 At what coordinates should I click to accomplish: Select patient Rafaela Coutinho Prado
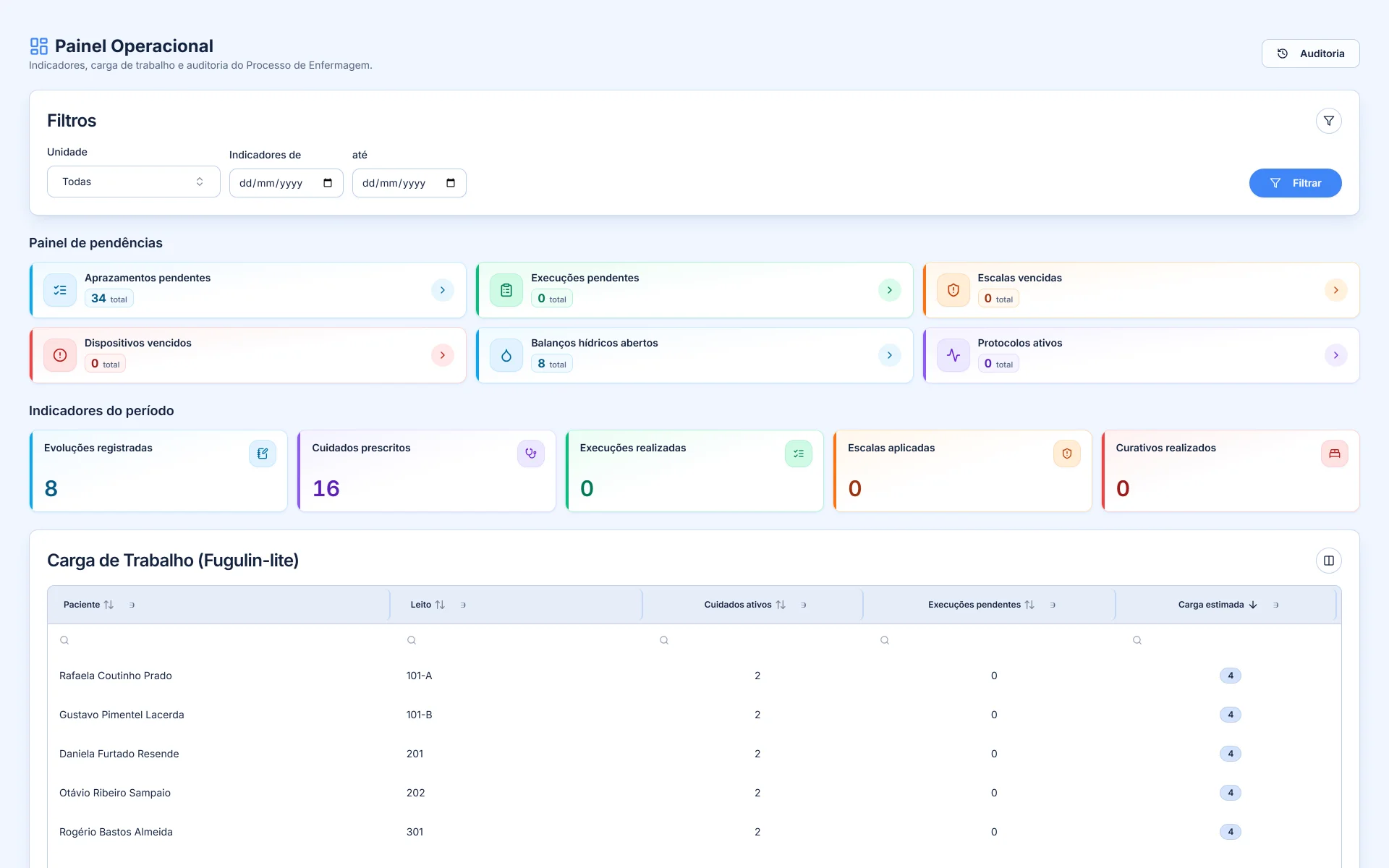pyautogui.click(x=116, y=676)
